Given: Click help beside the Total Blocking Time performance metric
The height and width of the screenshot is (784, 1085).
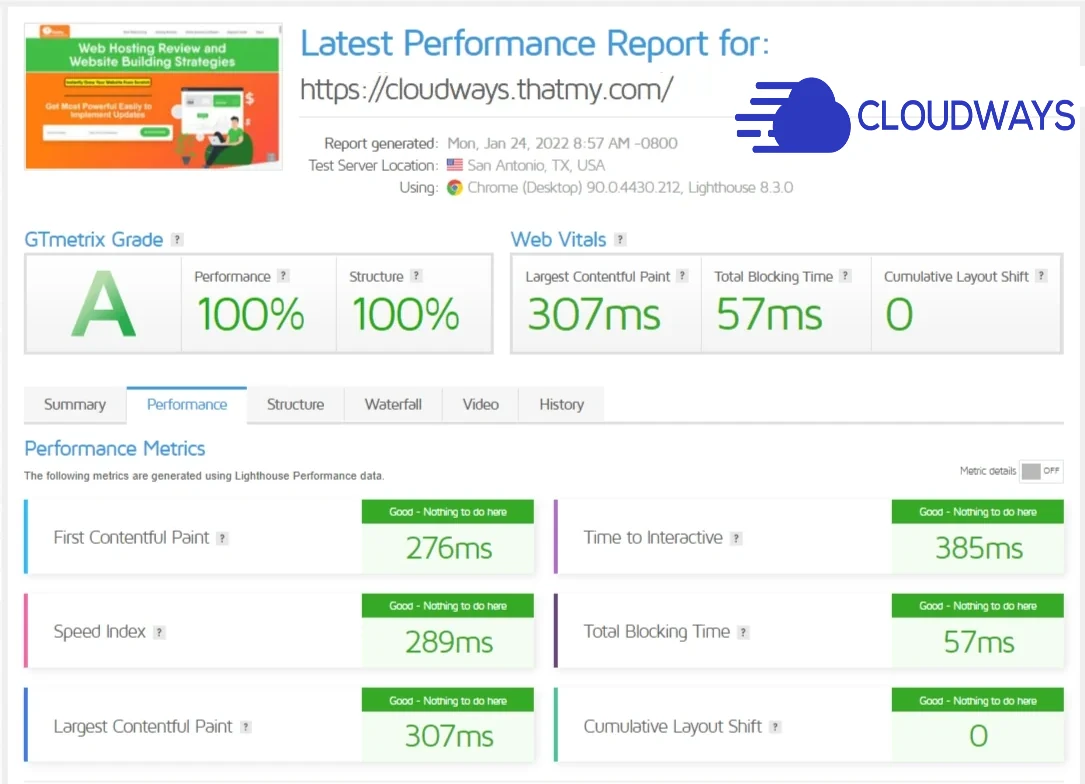Looking at the screenshot, I should (x=742, y=632).
